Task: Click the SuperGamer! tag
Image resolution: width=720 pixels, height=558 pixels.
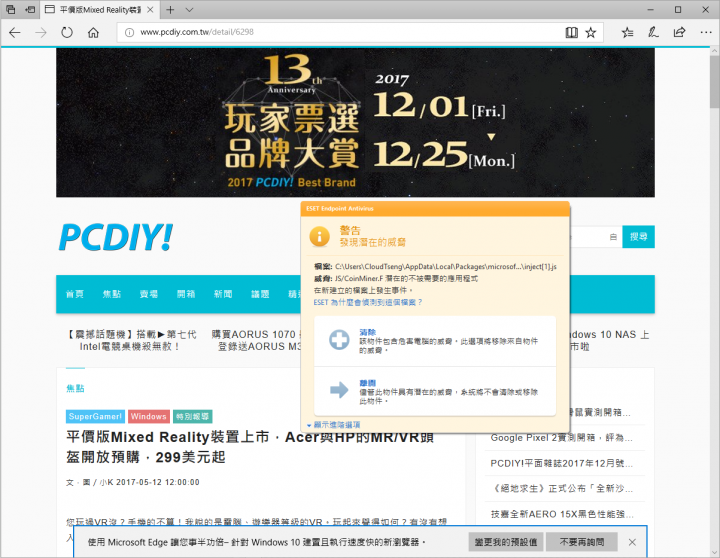Action: click(96, 417)
